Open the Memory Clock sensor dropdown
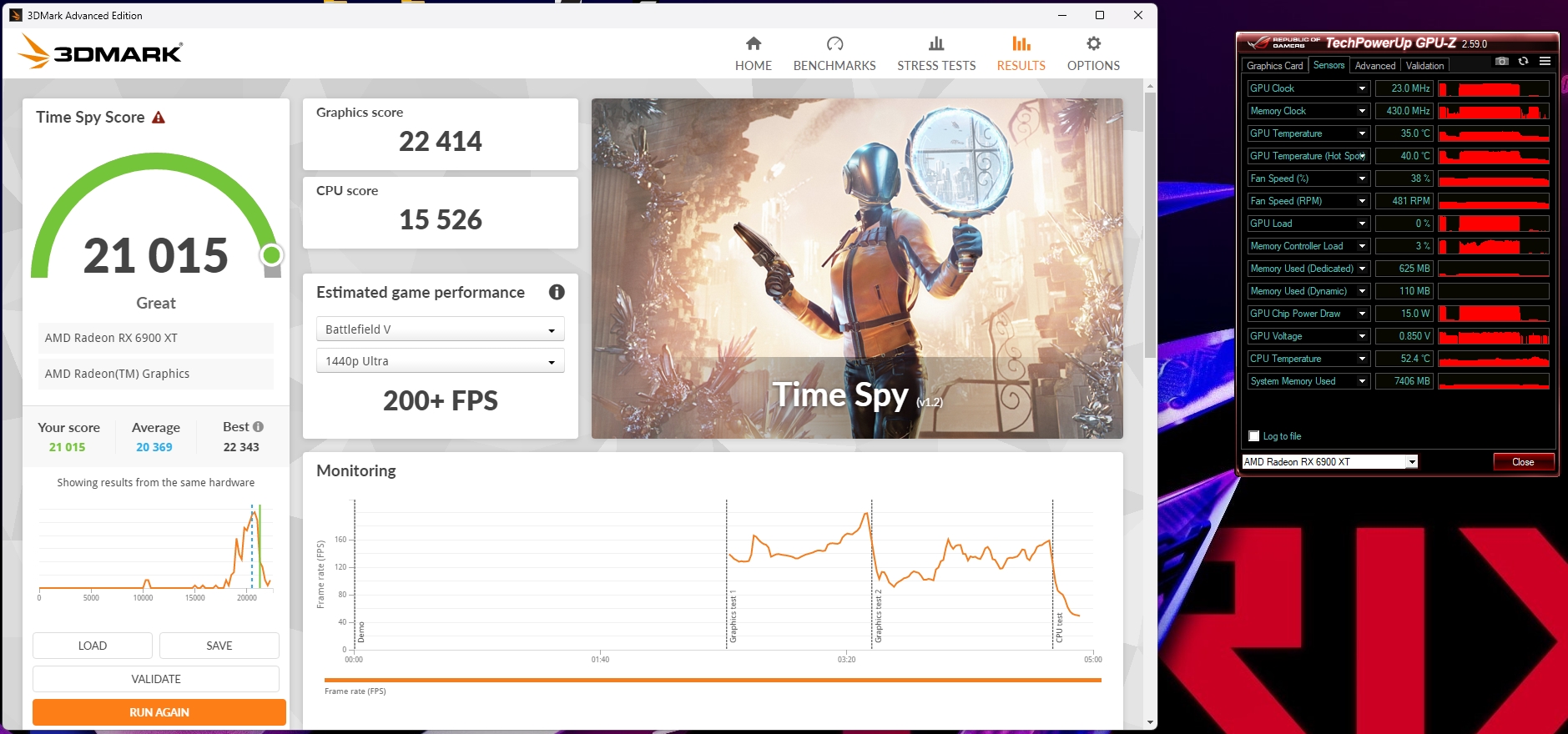Image resolution: width=1568 pixels, height=734 pixels. click(1362, 111)
